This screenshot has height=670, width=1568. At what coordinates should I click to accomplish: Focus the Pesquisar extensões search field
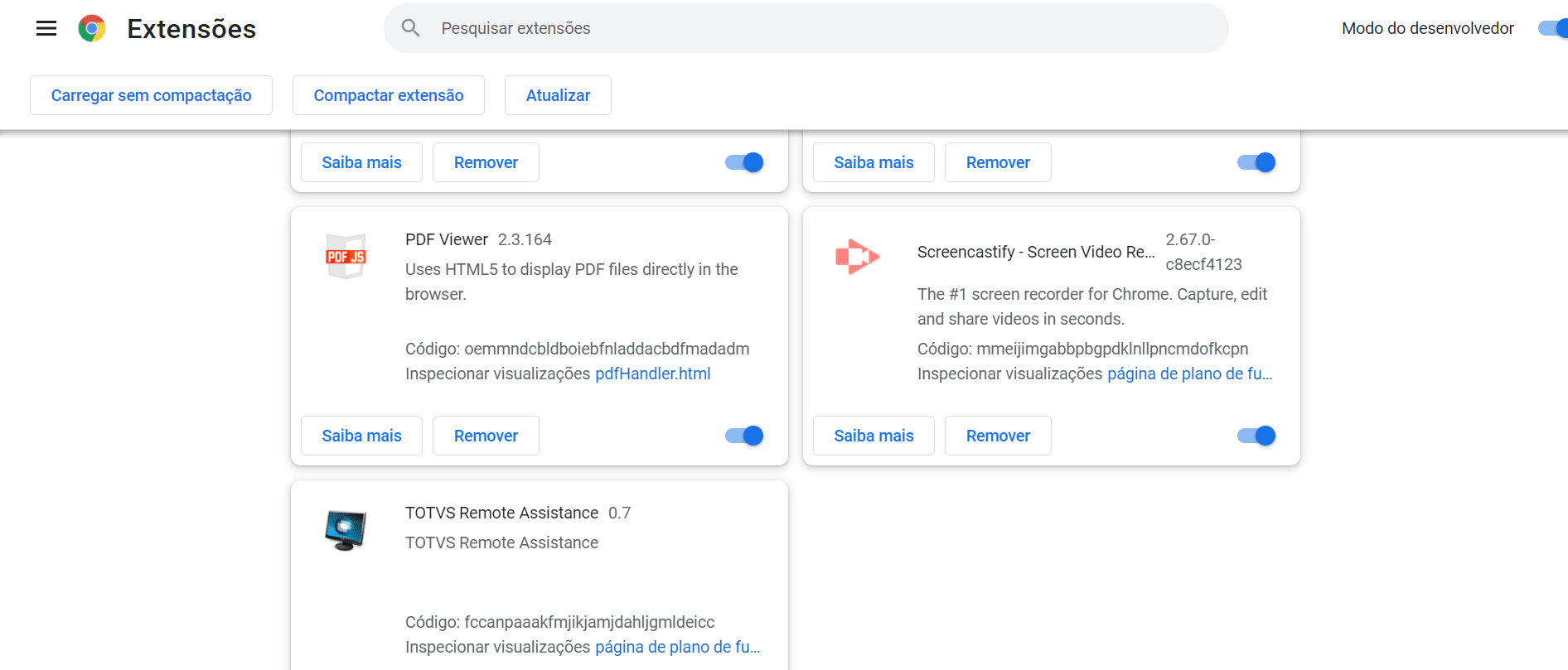pyautogui.click(x=806, y=28)
